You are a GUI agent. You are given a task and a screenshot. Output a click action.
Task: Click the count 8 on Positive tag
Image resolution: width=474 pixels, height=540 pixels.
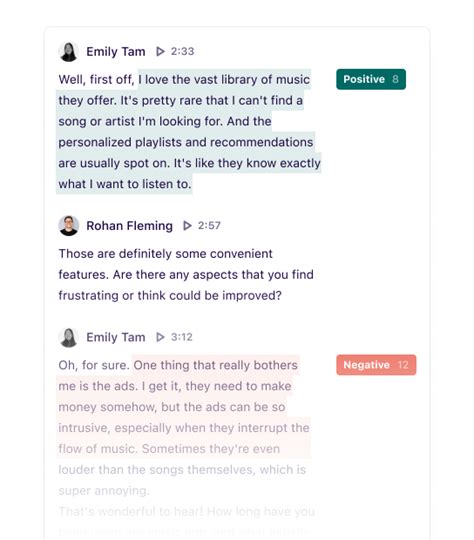(395, 79)
